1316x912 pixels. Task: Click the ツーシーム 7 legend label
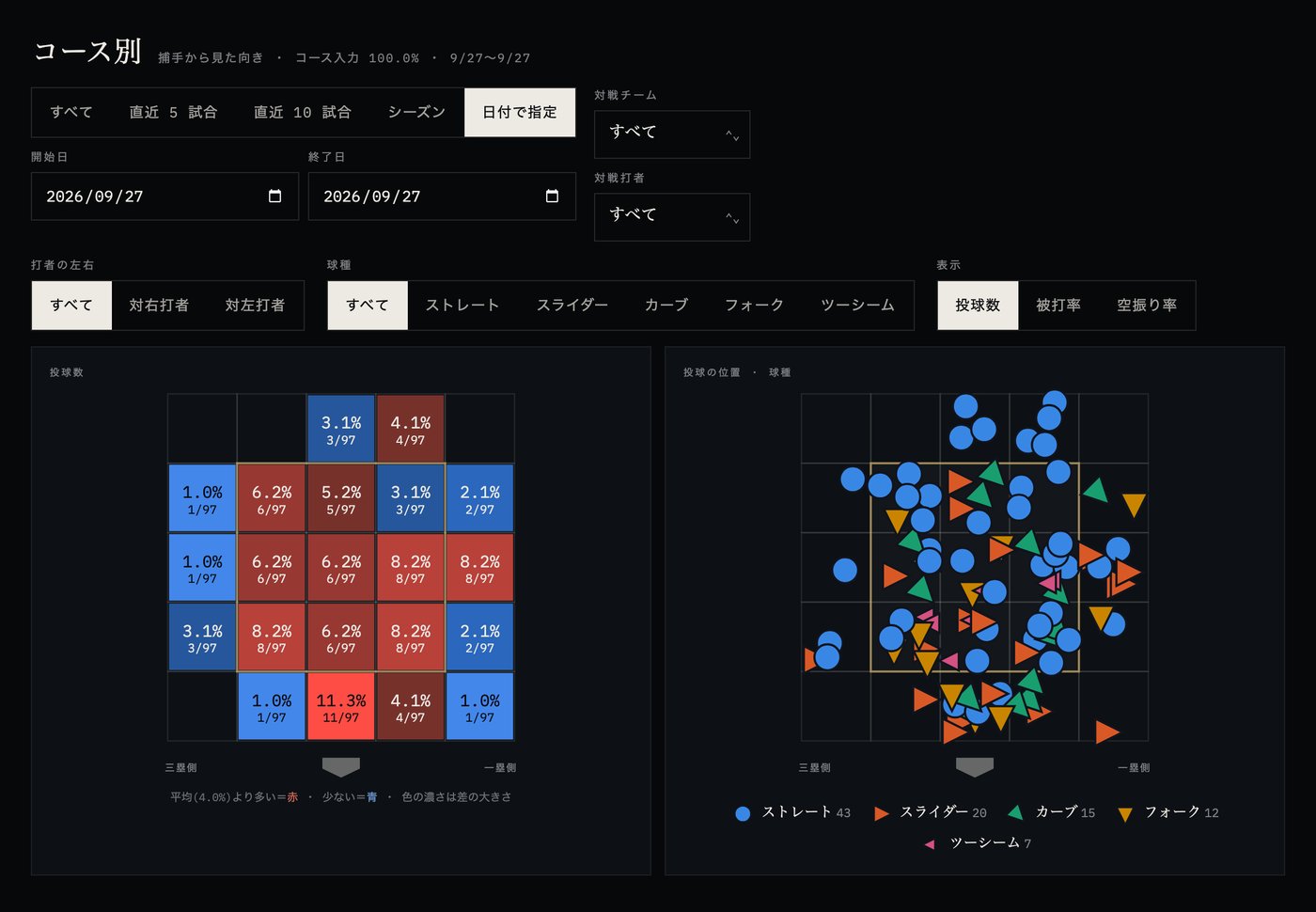pyautogui.click(x=991, y=843)
